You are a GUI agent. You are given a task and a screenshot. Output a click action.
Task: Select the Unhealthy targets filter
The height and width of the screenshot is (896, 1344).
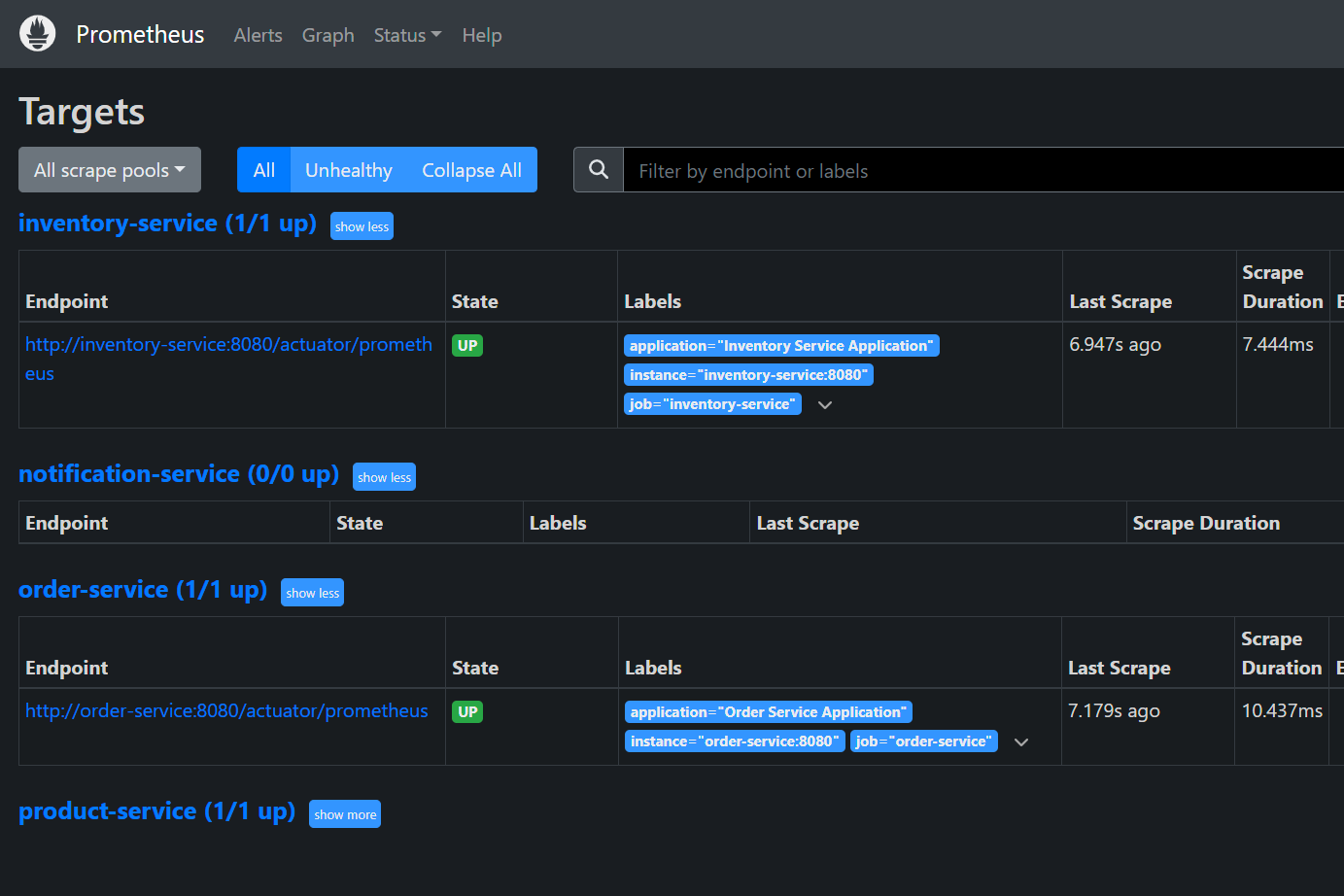[348, 169]
